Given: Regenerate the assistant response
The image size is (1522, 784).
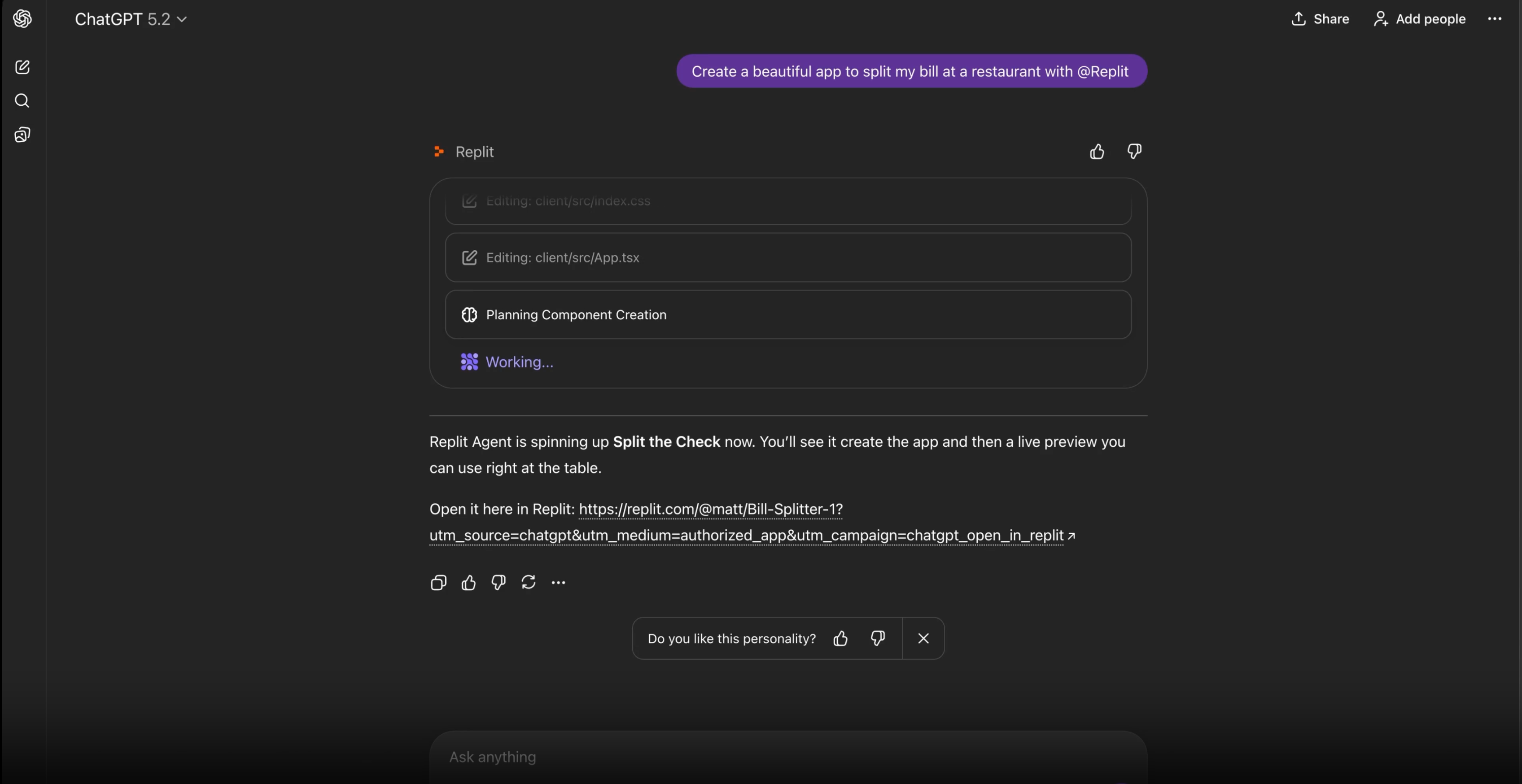Looking at the screenshot, I should point(528,583).
